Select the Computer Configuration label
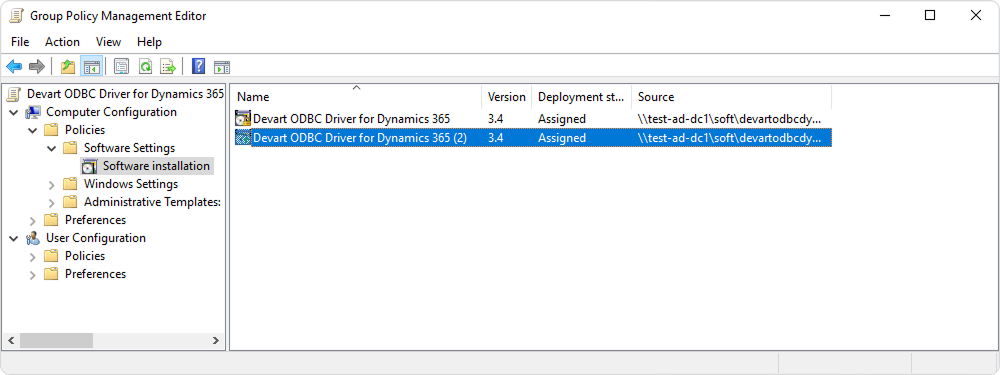The image size is (1000, 375). point(112,112)
